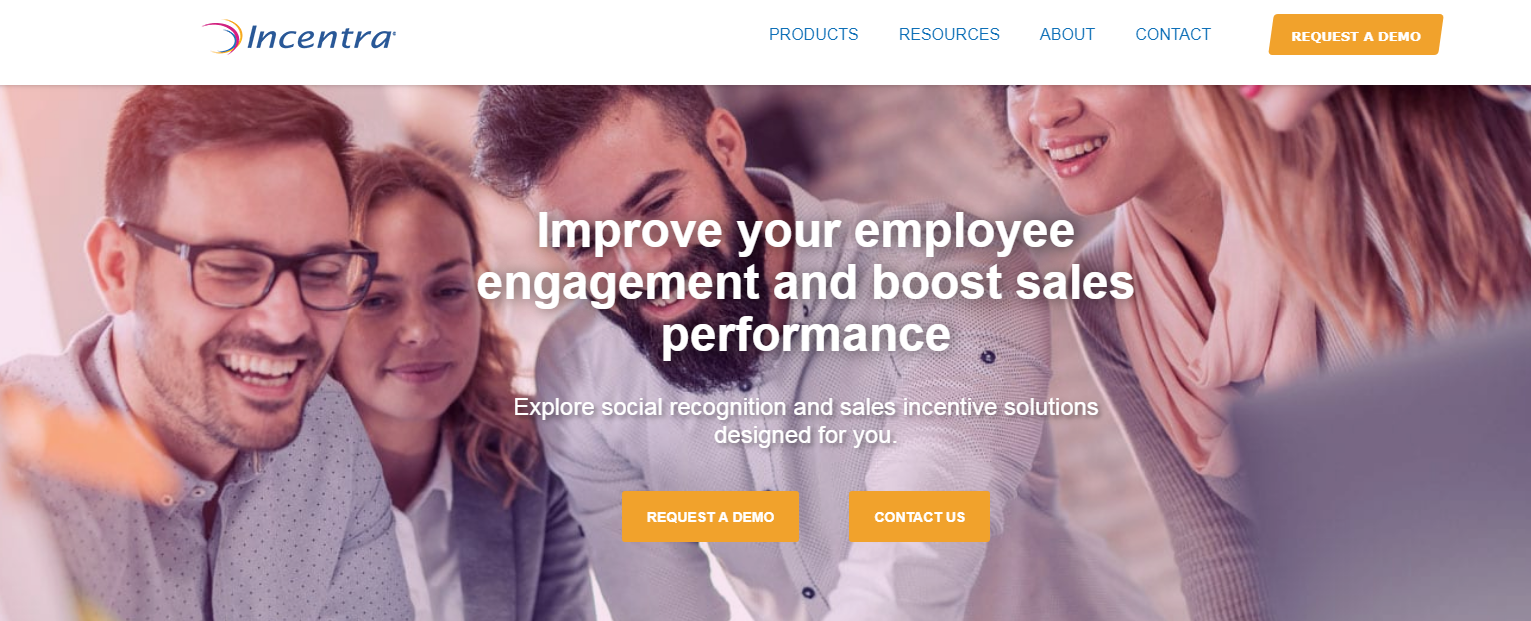Click the word 'performance' in the headline
Viewport: 1531px width, 621px height.
pyautogui.click(x=805, y=335)
